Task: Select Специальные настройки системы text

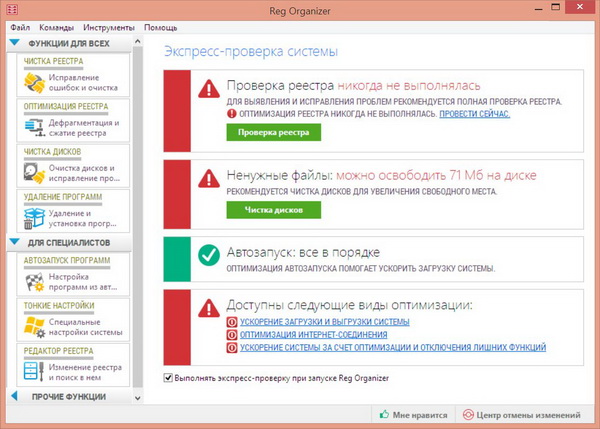Action: [x=85, y=327]
